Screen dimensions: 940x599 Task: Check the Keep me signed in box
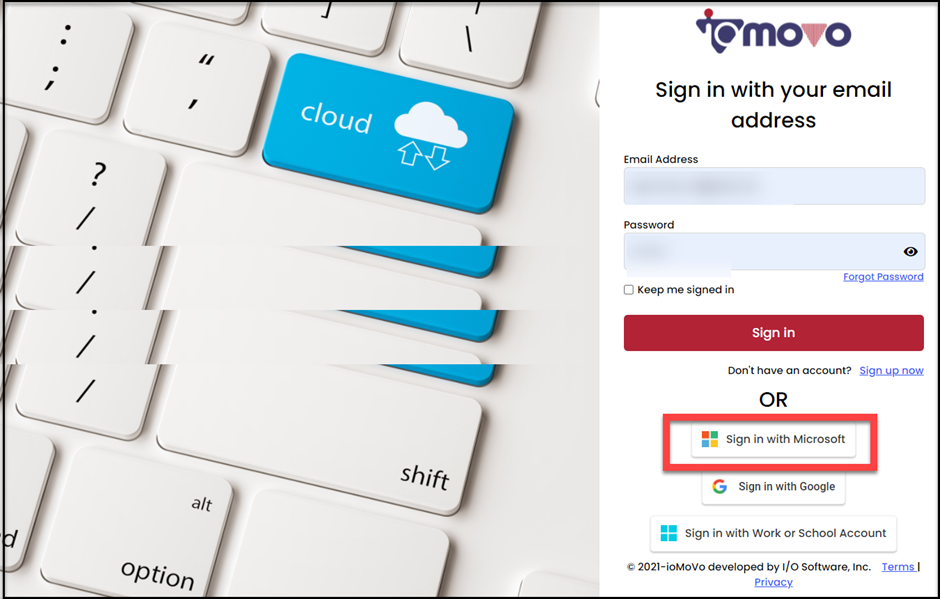point(628,290)
